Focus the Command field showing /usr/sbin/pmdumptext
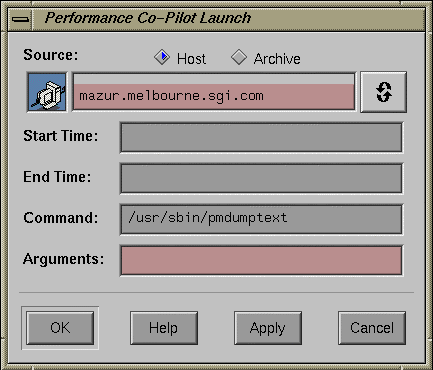This screenshot has width=433, height=370. tap(261, 220)
